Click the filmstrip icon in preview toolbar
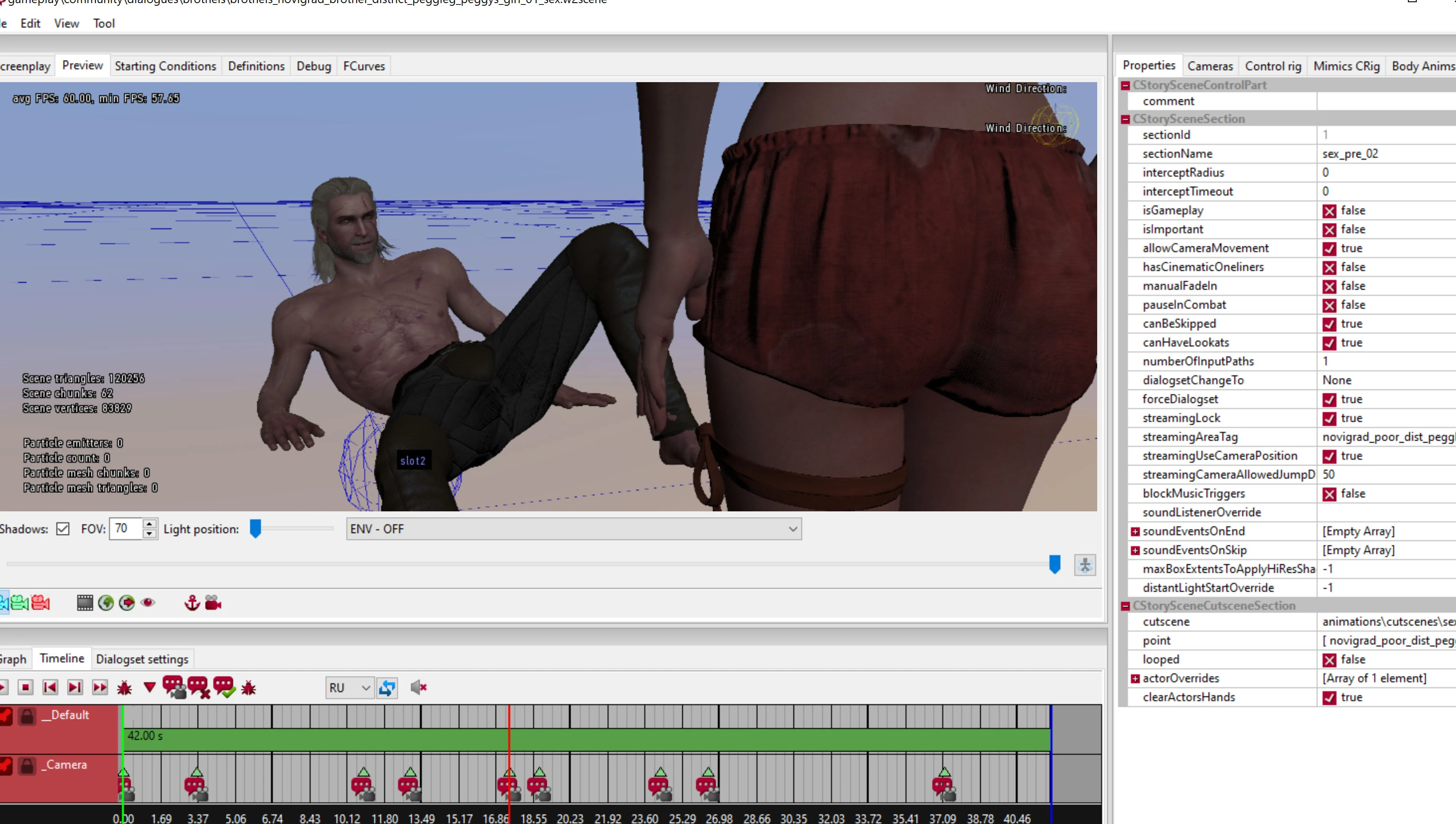1456x824 pixels. click(85, 603)
